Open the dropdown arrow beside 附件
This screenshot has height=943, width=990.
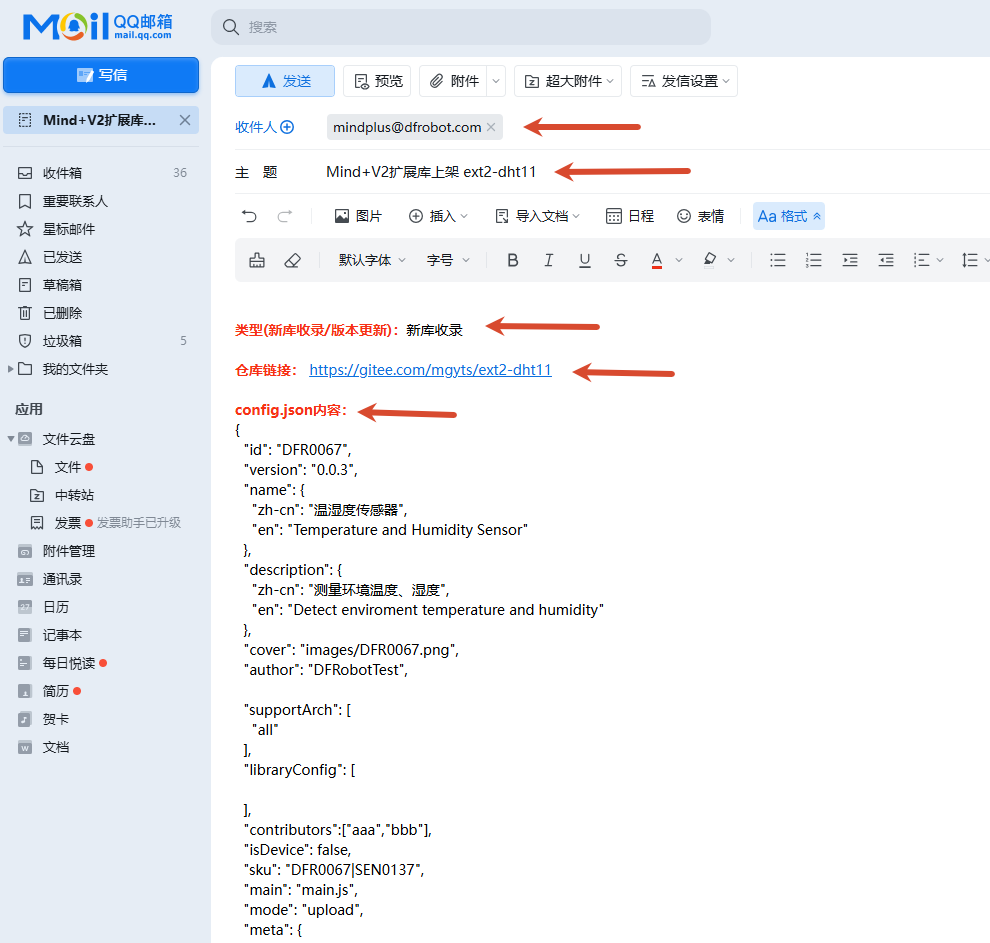[x=496, y=81]
